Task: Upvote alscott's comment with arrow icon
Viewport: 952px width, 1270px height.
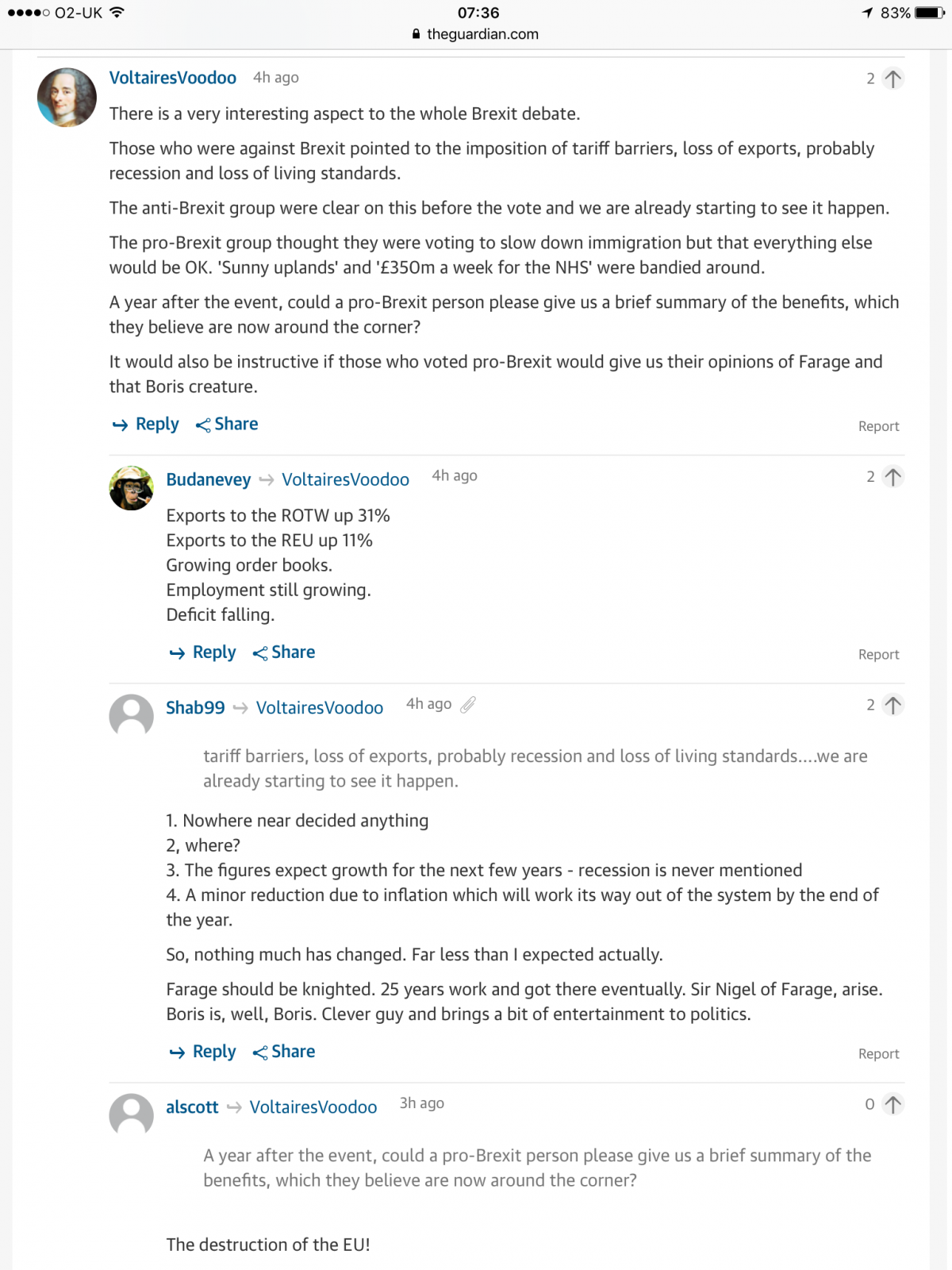Action: (892, 1104)
